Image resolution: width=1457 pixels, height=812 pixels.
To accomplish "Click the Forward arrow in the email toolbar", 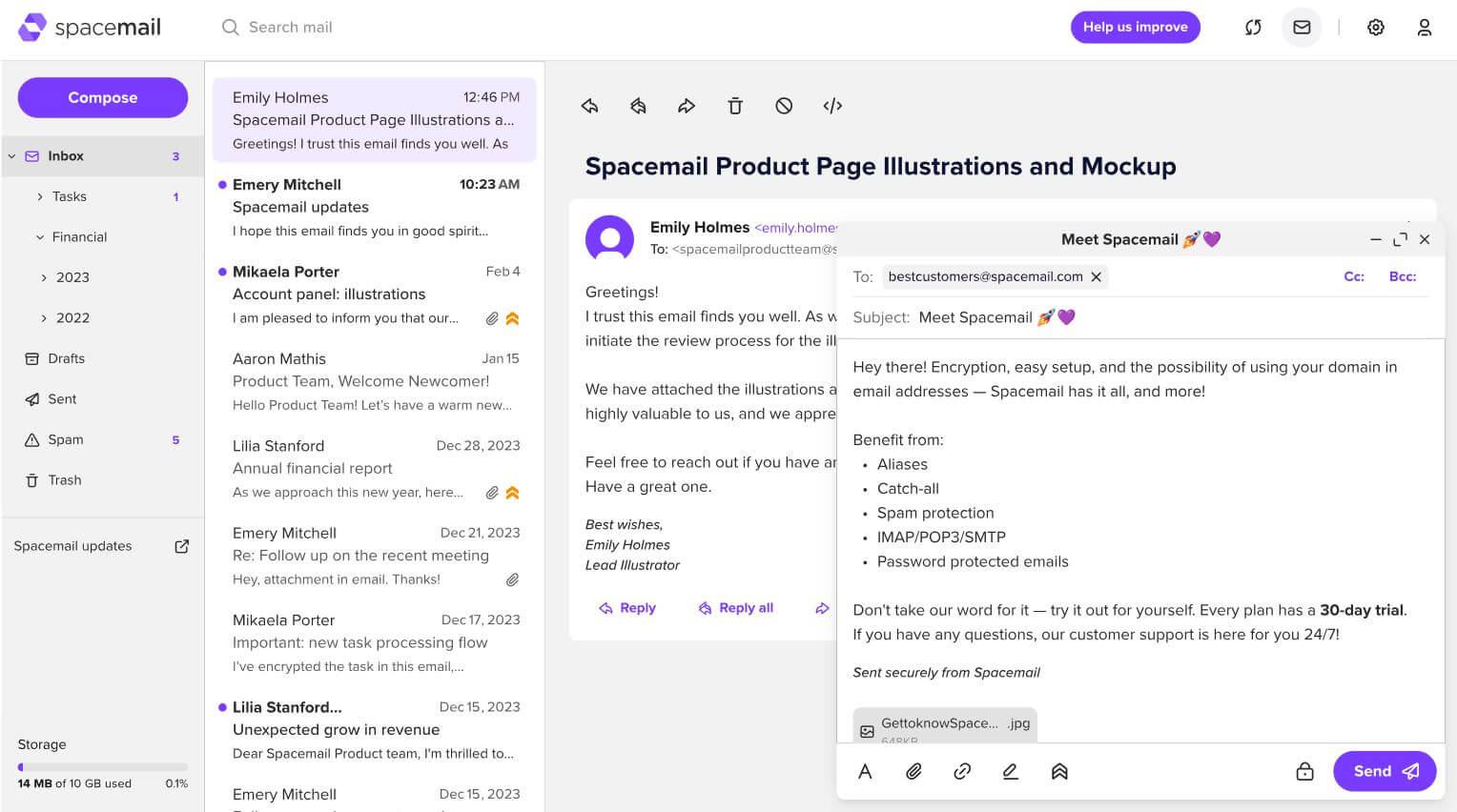I will click(x=687, y=106).
